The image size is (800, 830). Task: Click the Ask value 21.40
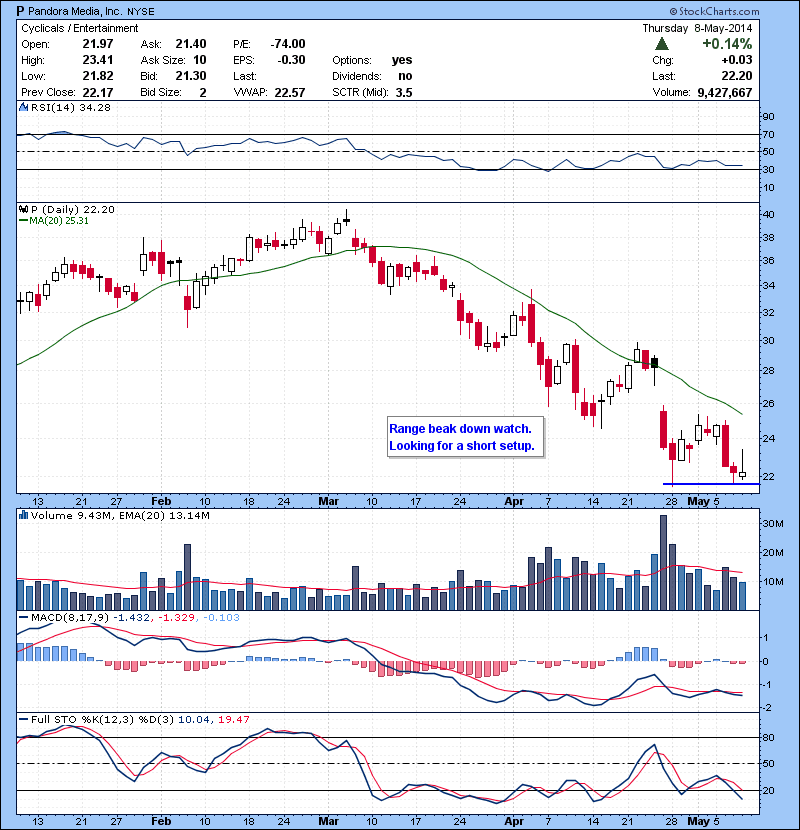coord(191,44)
